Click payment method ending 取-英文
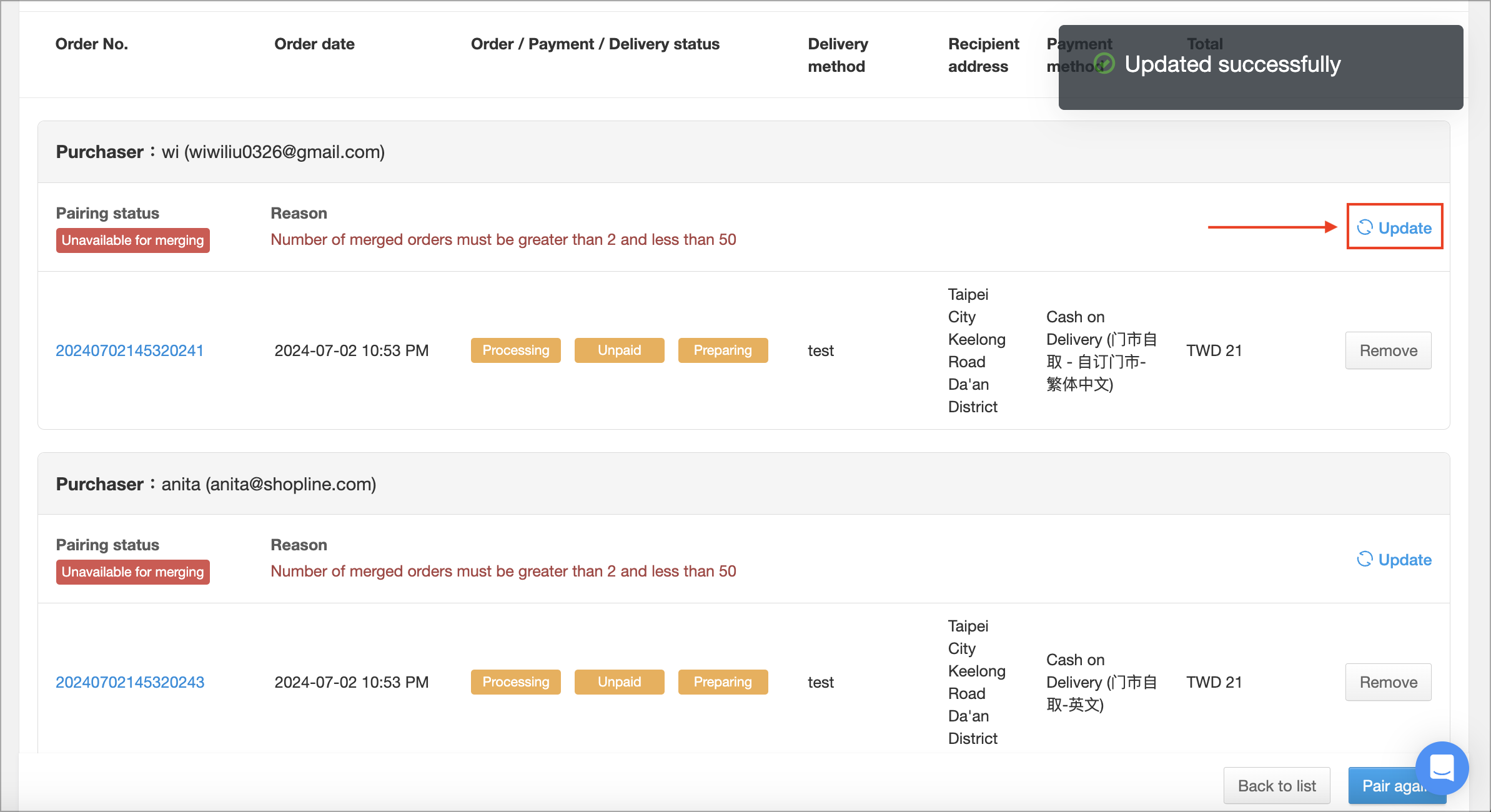The height and width of the screenshot is (812, 1491). (x=1102, y=682)
